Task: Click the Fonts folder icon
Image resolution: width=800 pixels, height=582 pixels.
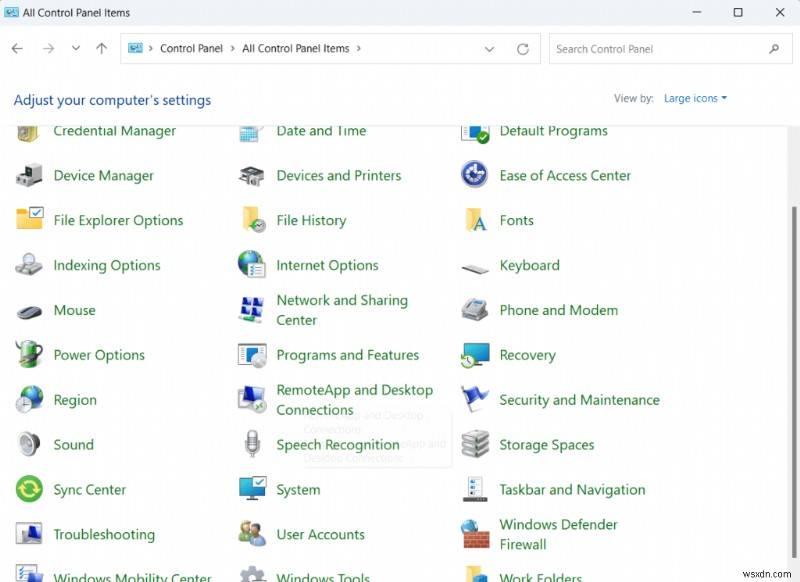Action: [x=476, y=220]
